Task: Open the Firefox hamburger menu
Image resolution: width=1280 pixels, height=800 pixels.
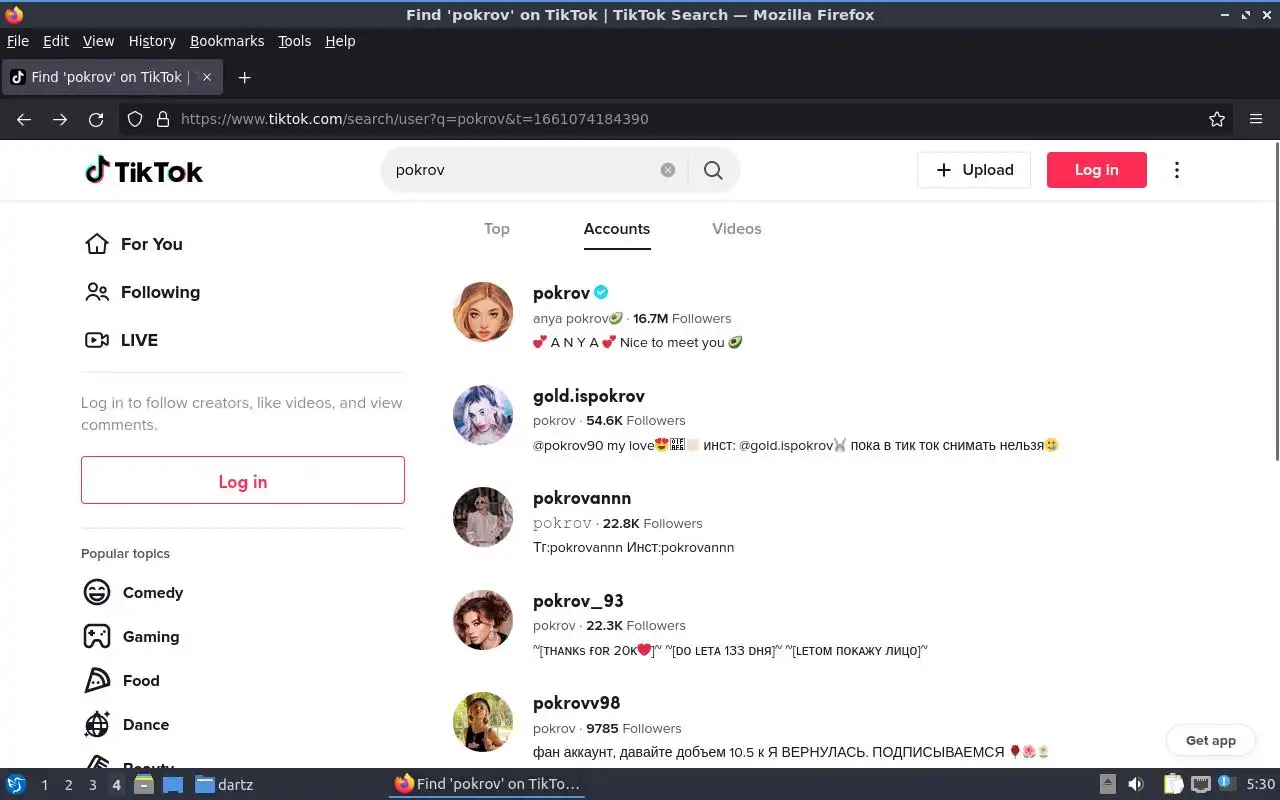Action: coord(1256,119)
